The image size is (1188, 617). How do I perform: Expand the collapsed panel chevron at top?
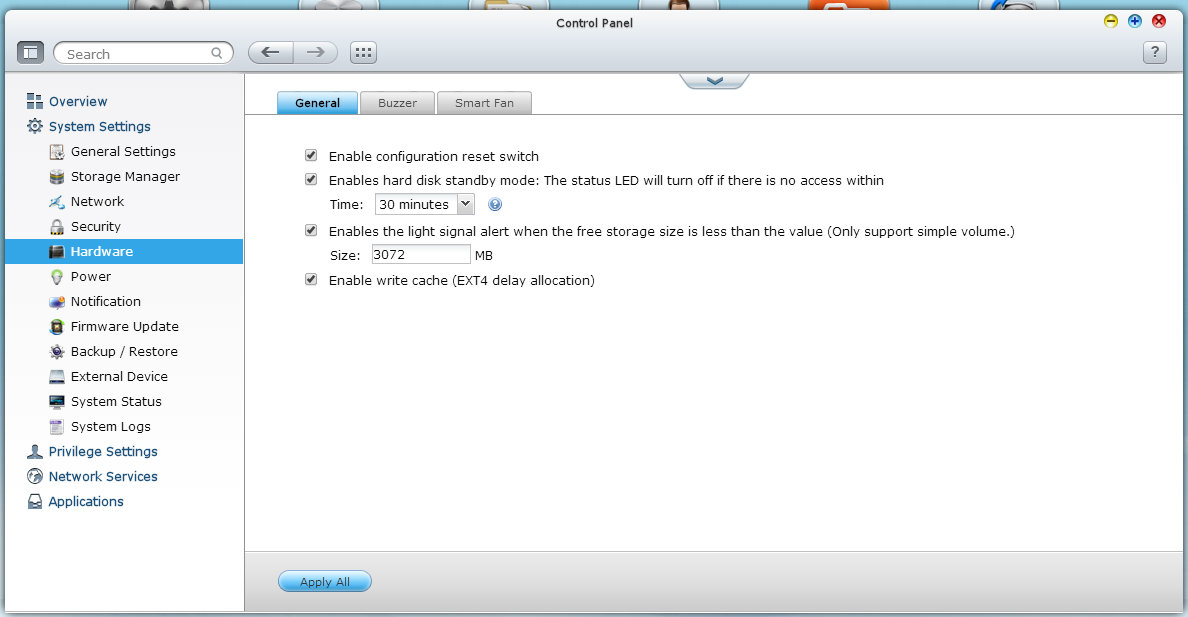coord(714,81)
